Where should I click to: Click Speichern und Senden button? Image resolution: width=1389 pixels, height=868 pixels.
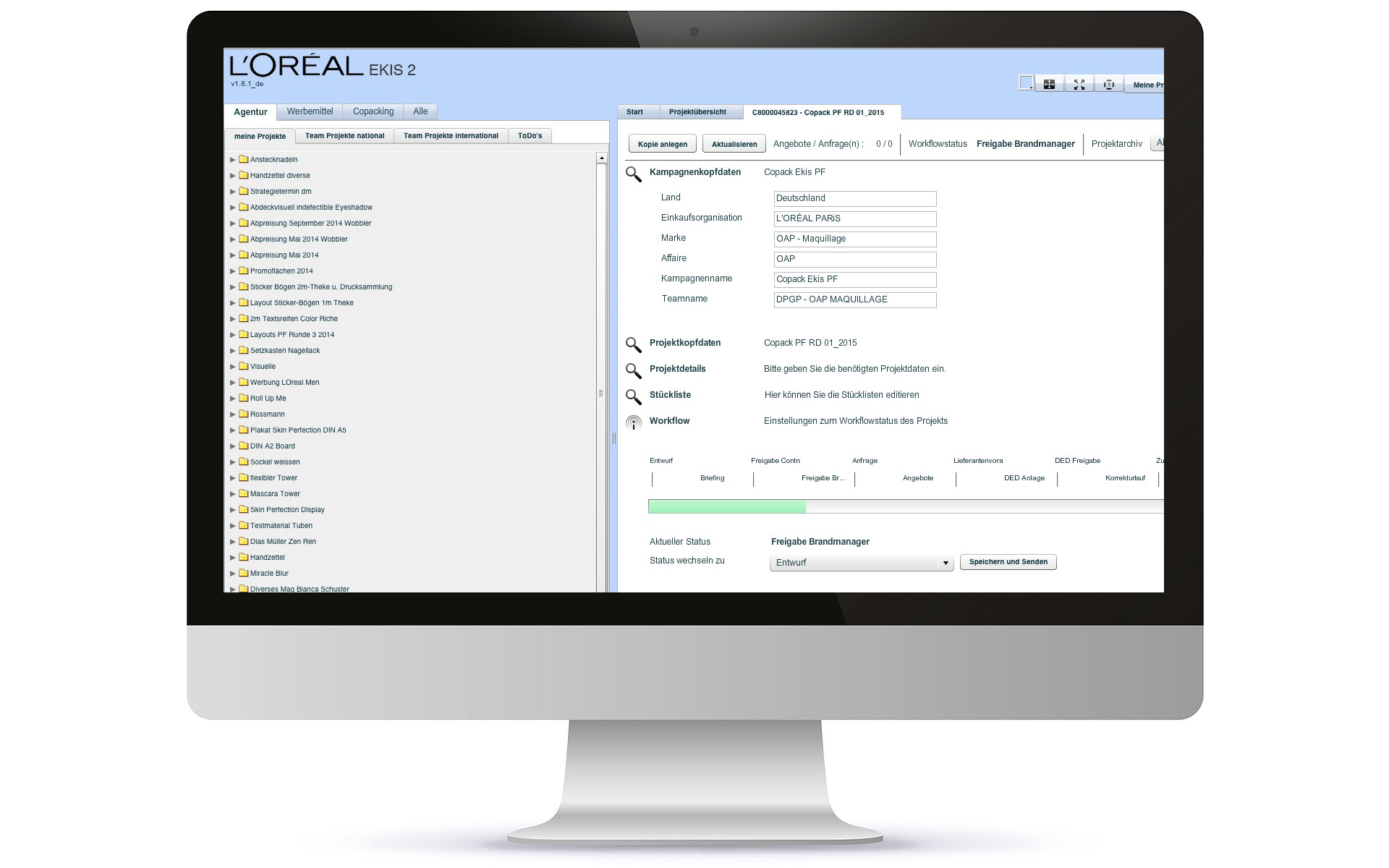click(x=1008, y=562)
